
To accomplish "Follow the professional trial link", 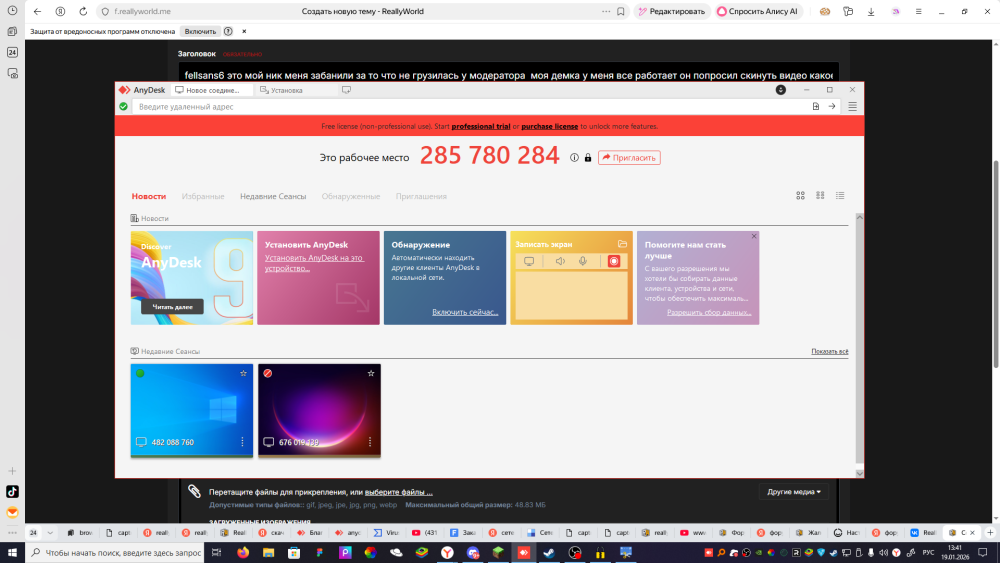I will (x=481, y=126).
